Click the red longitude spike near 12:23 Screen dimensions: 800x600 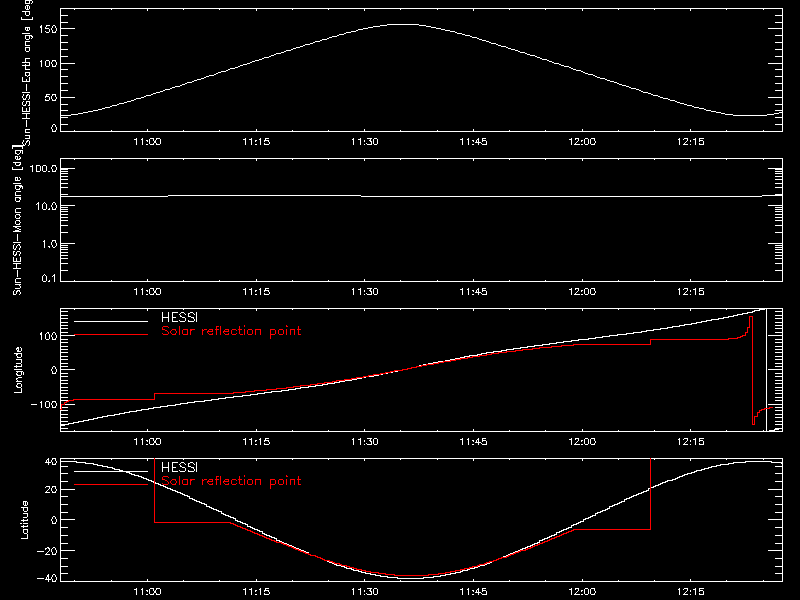[752, 370]
